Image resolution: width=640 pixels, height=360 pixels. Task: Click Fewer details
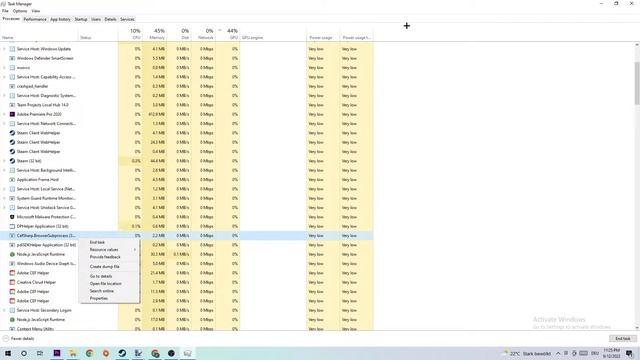(19, 339)
